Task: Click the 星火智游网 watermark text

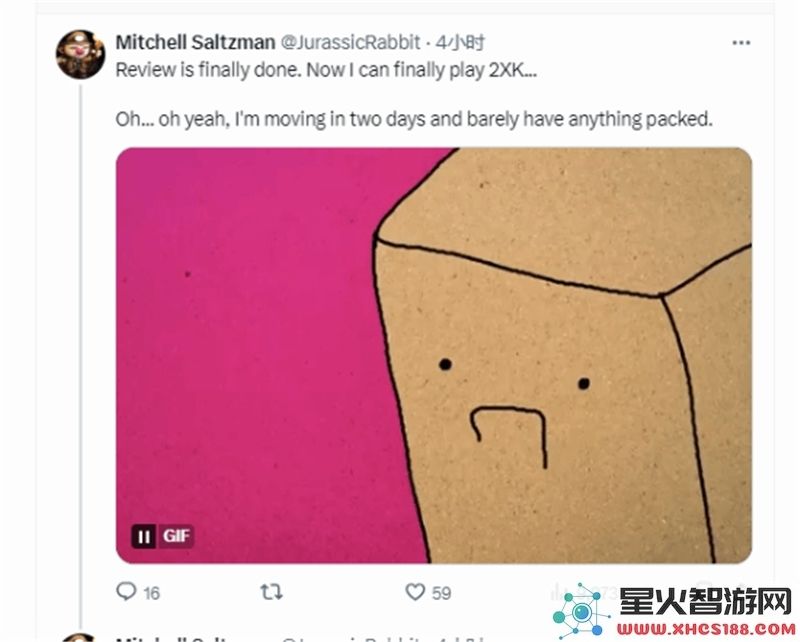Action: [706, 601]
